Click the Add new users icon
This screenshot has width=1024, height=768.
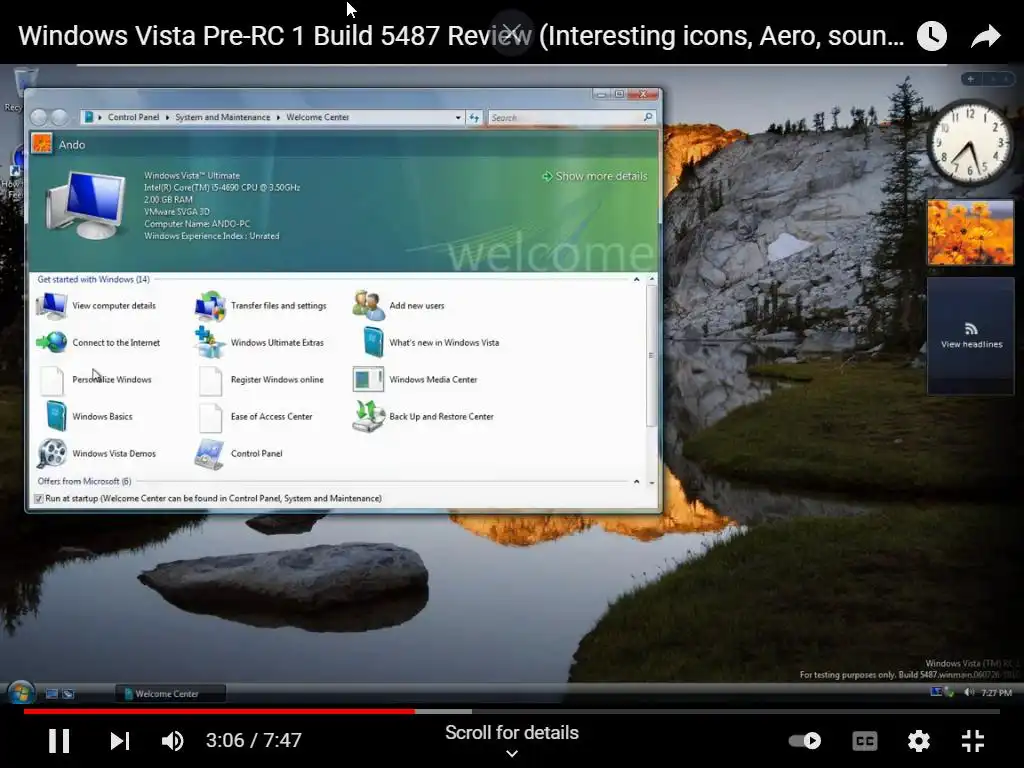(368, 305)
